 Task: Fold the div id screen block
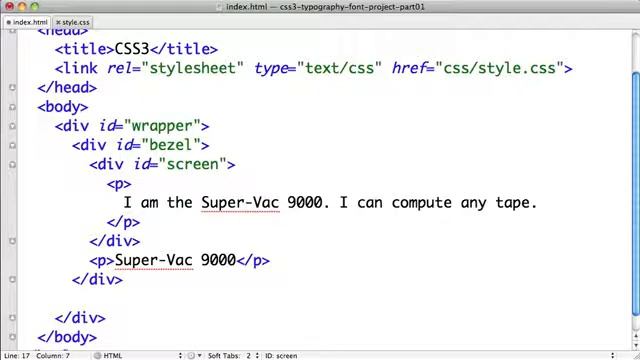pos(12,164)
